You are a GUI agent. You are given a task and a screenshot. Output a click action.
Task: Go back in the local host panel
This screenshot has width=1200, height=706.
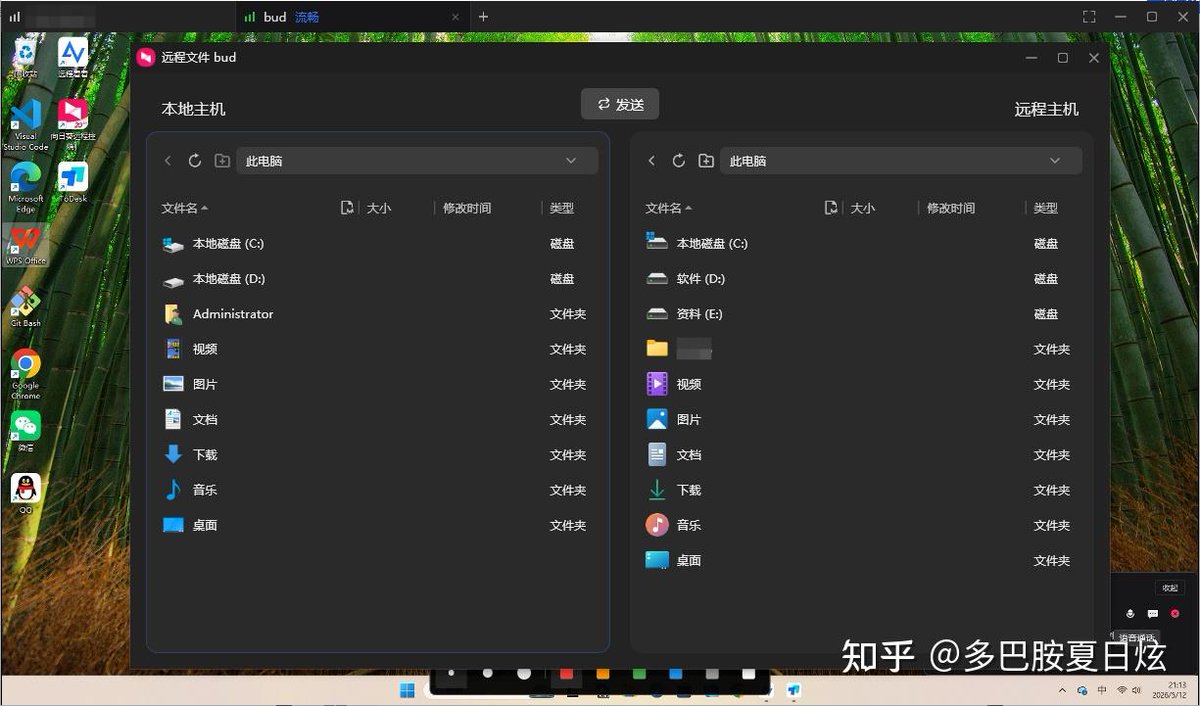click(x=168, y=161)
